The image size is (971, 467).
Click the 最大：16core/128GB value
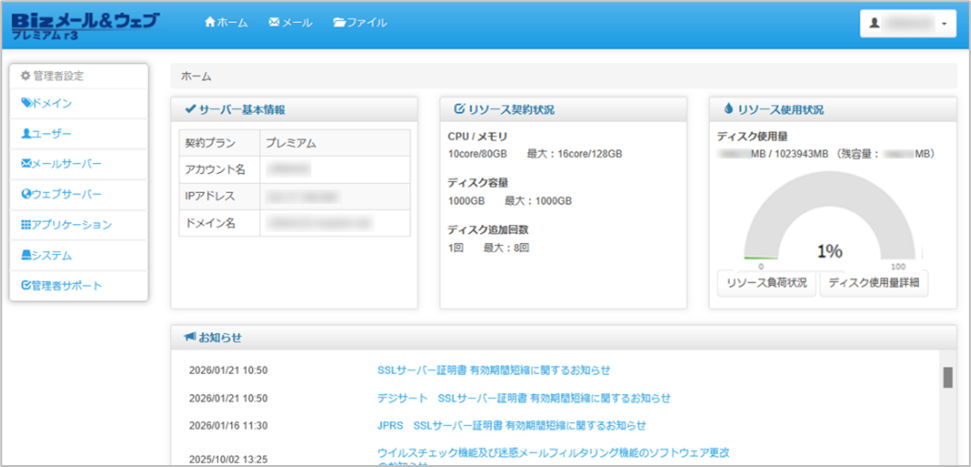click(574, 153)
